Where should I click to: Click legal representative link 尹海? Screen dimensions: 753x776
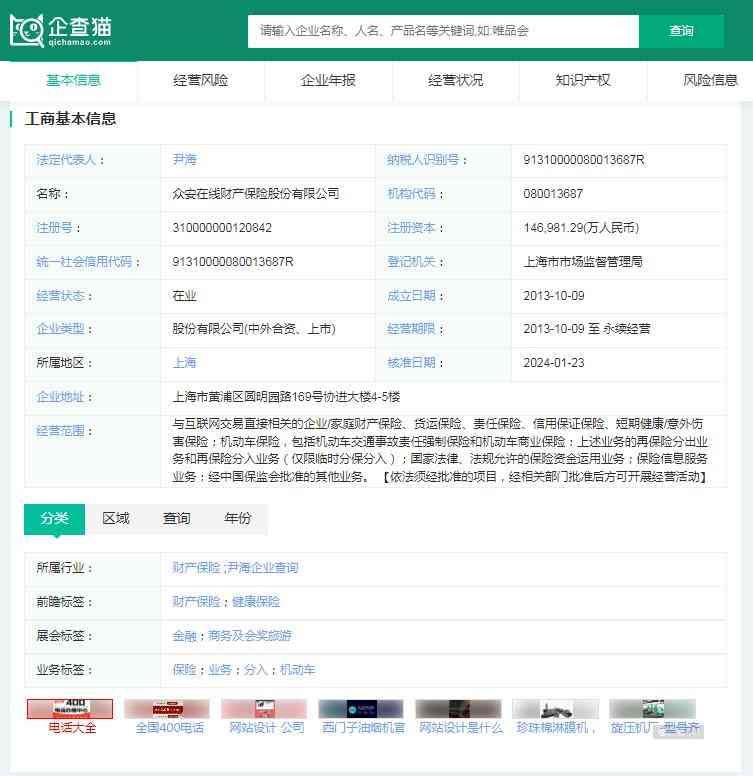[185, 159]
